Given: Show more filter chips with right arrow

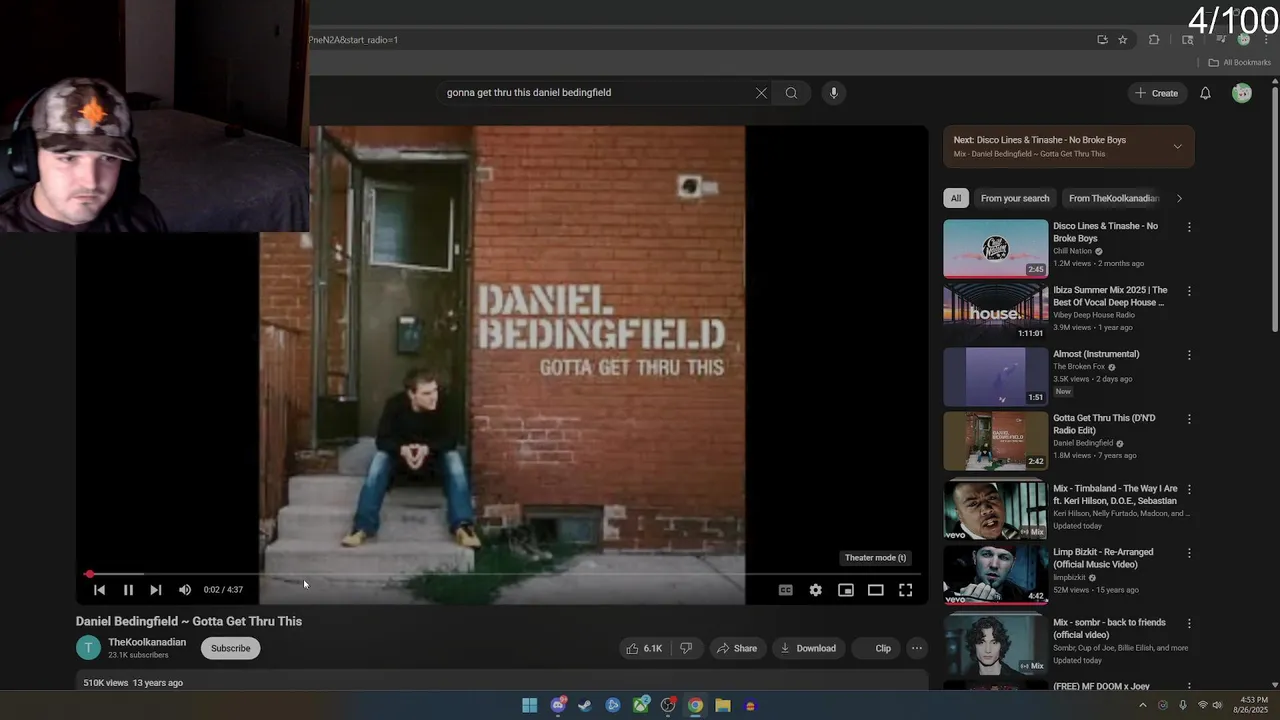Looking at the screenshot, I should pyautogui.click(x=1179, y=198).
